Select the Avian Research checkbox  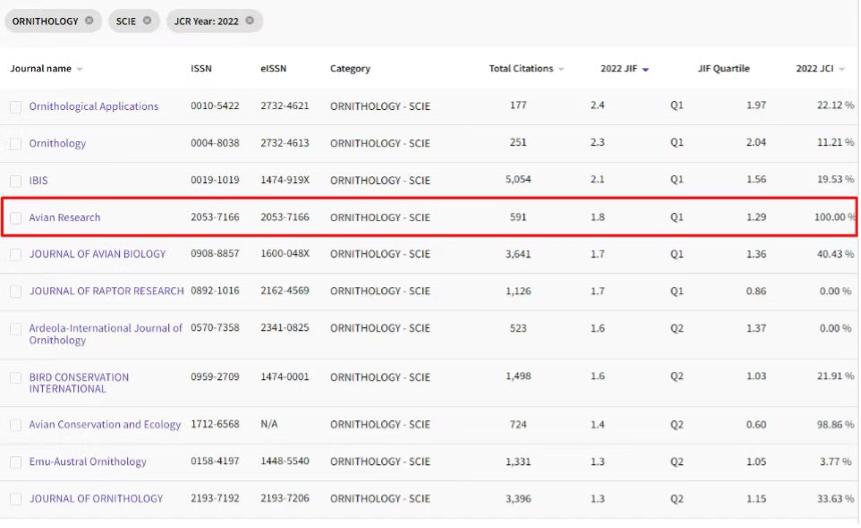[16, 217]
